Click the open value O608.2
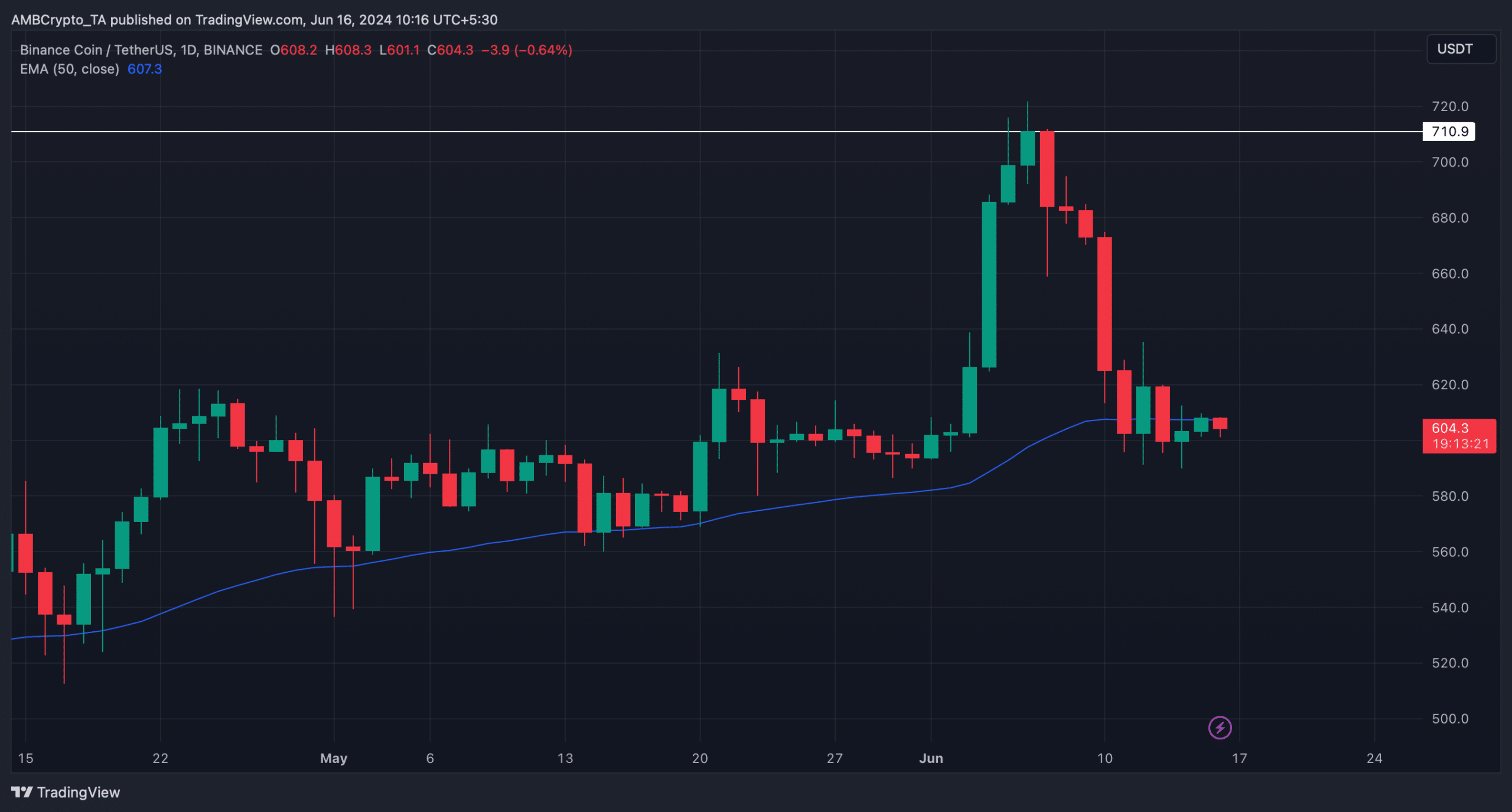Viewport: 1512px width, 812px height. (x=294, y=50)
